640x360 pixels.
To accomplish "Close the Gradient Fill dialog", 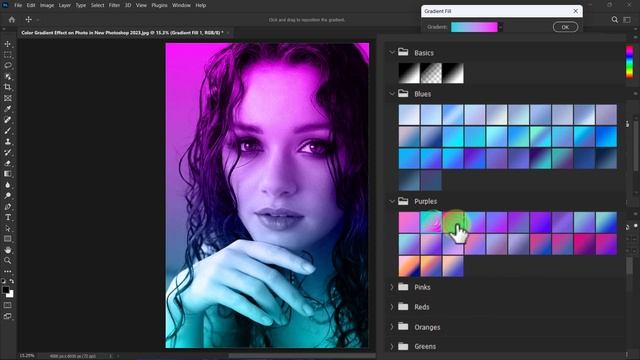I will point(576,11).
